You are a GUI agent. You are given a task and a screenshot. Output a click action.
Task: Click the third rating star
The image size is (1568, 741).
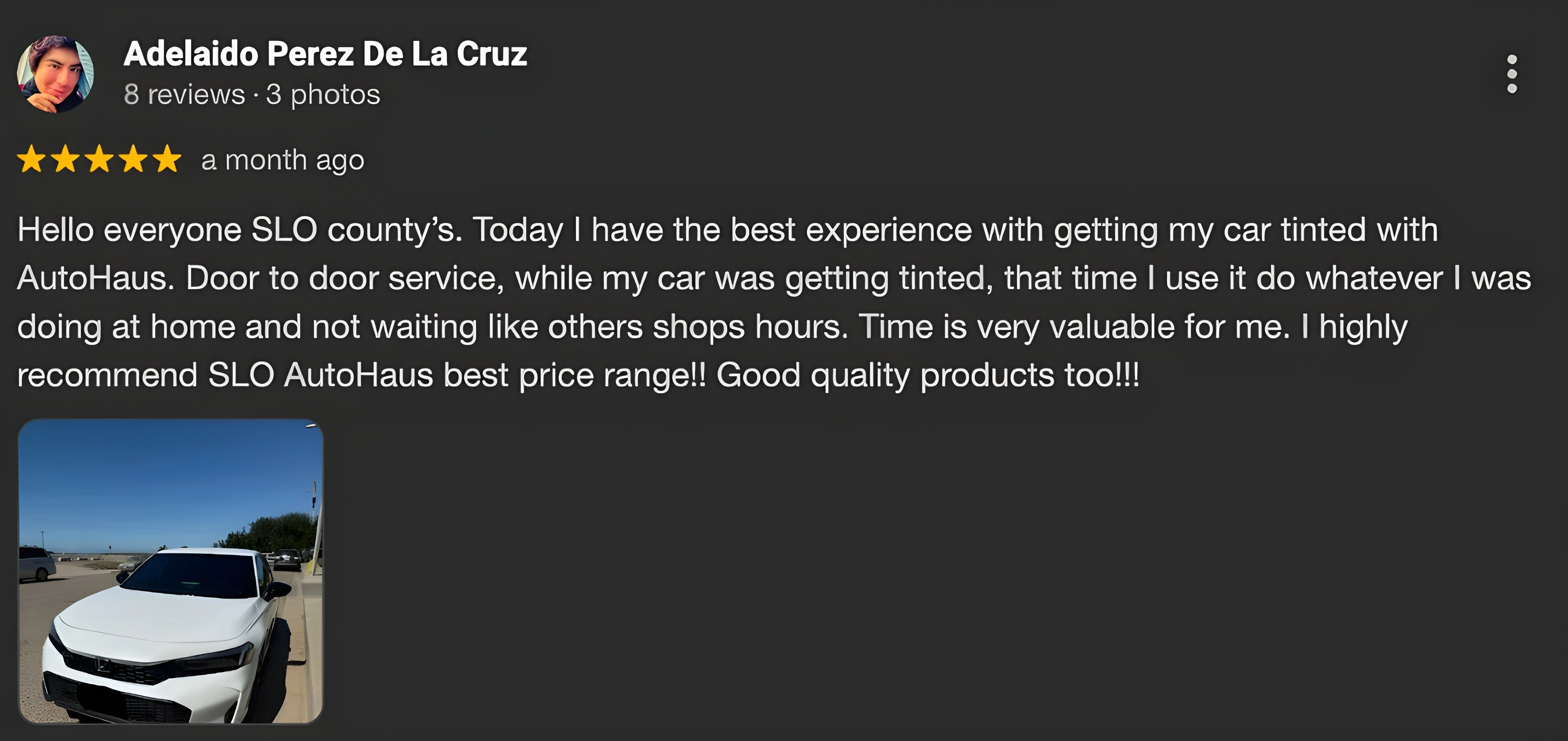(x=99, y=160)
